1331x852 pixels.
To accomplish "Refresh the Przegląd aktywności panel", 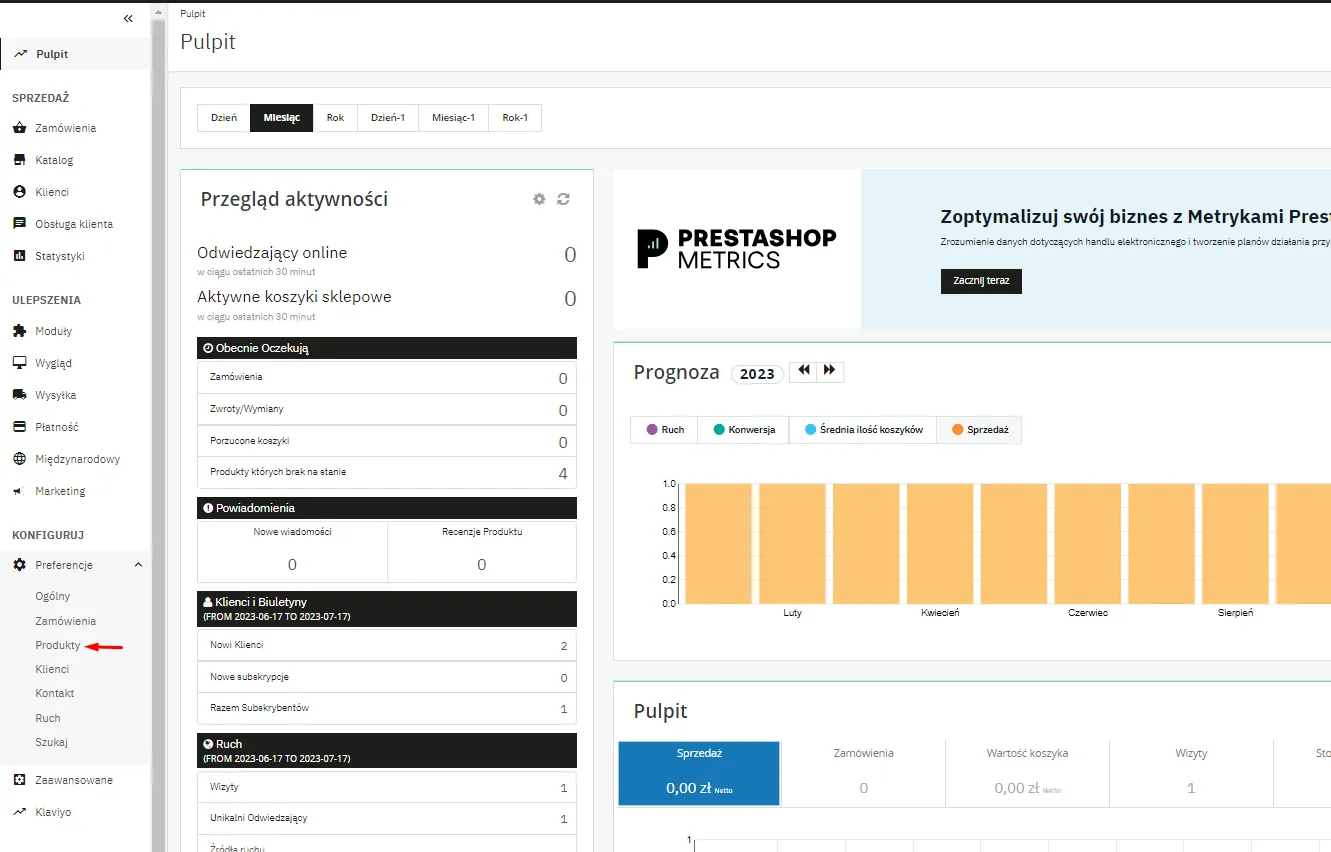I will coord(563,199).
